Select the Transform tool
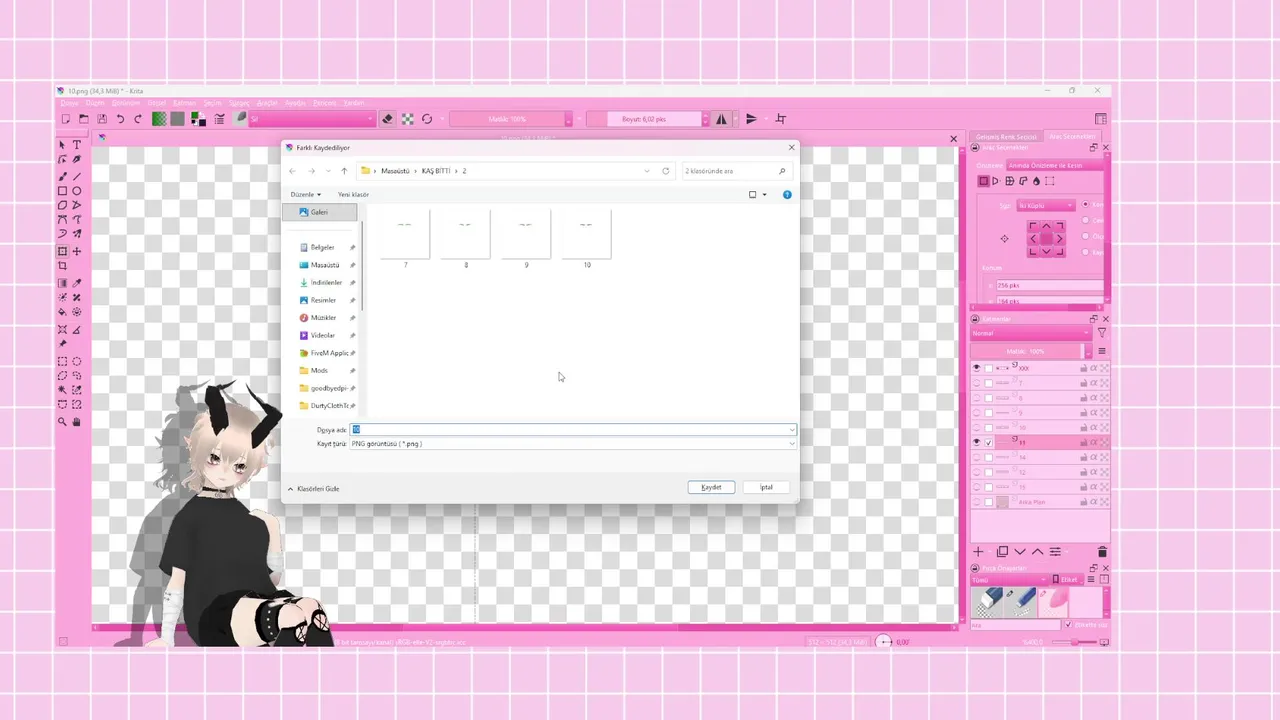The width and height of the screenshot is (1280, 720). 62,252
